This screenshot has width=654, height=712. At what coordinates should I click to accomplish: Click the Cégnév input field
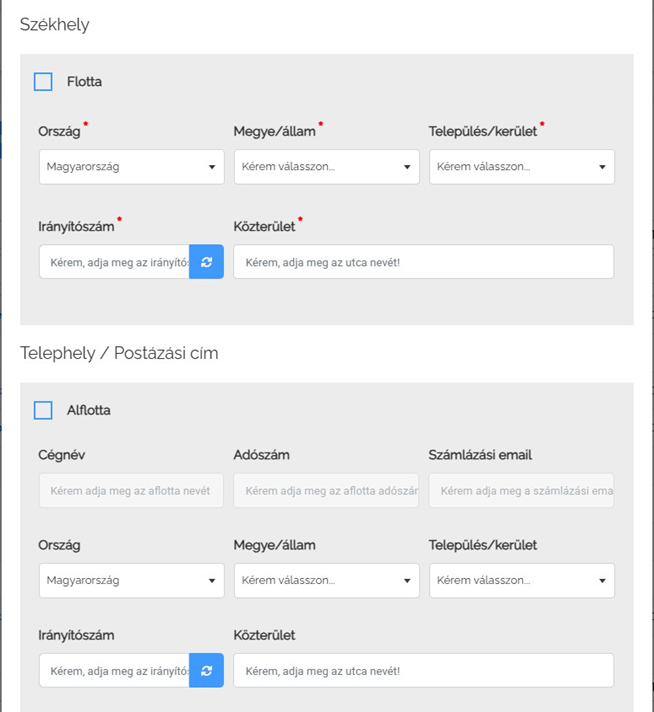[131, 491]
